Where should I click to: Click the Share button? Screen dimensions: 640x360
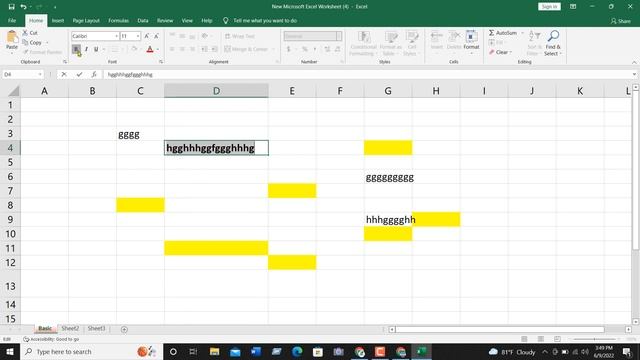[x=621, y=21]
